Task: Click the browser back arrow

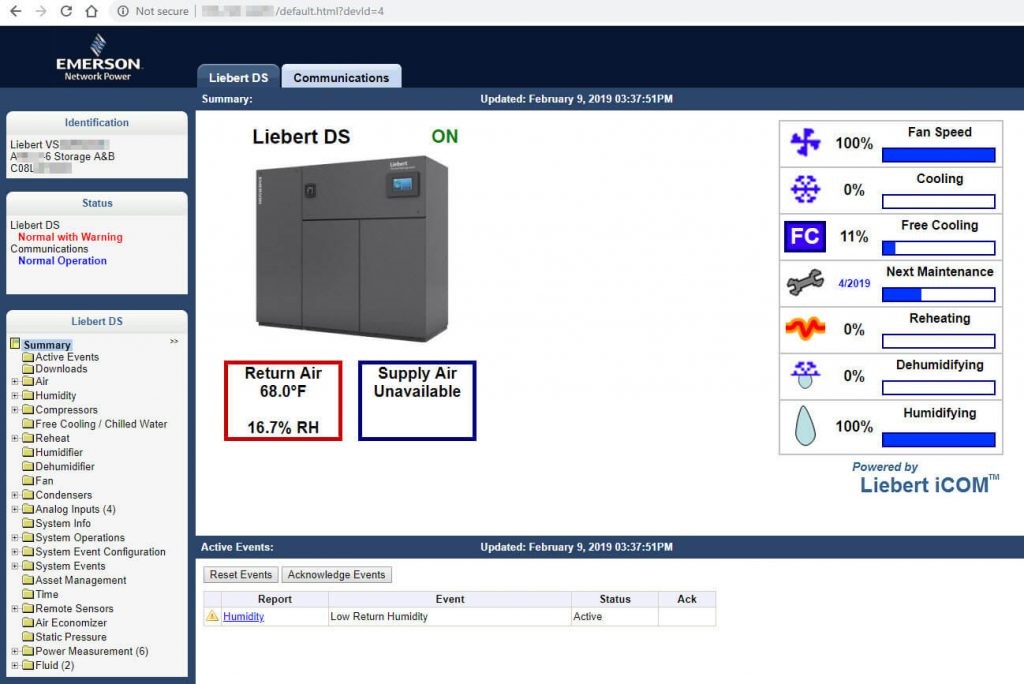Action: point(16,11)
